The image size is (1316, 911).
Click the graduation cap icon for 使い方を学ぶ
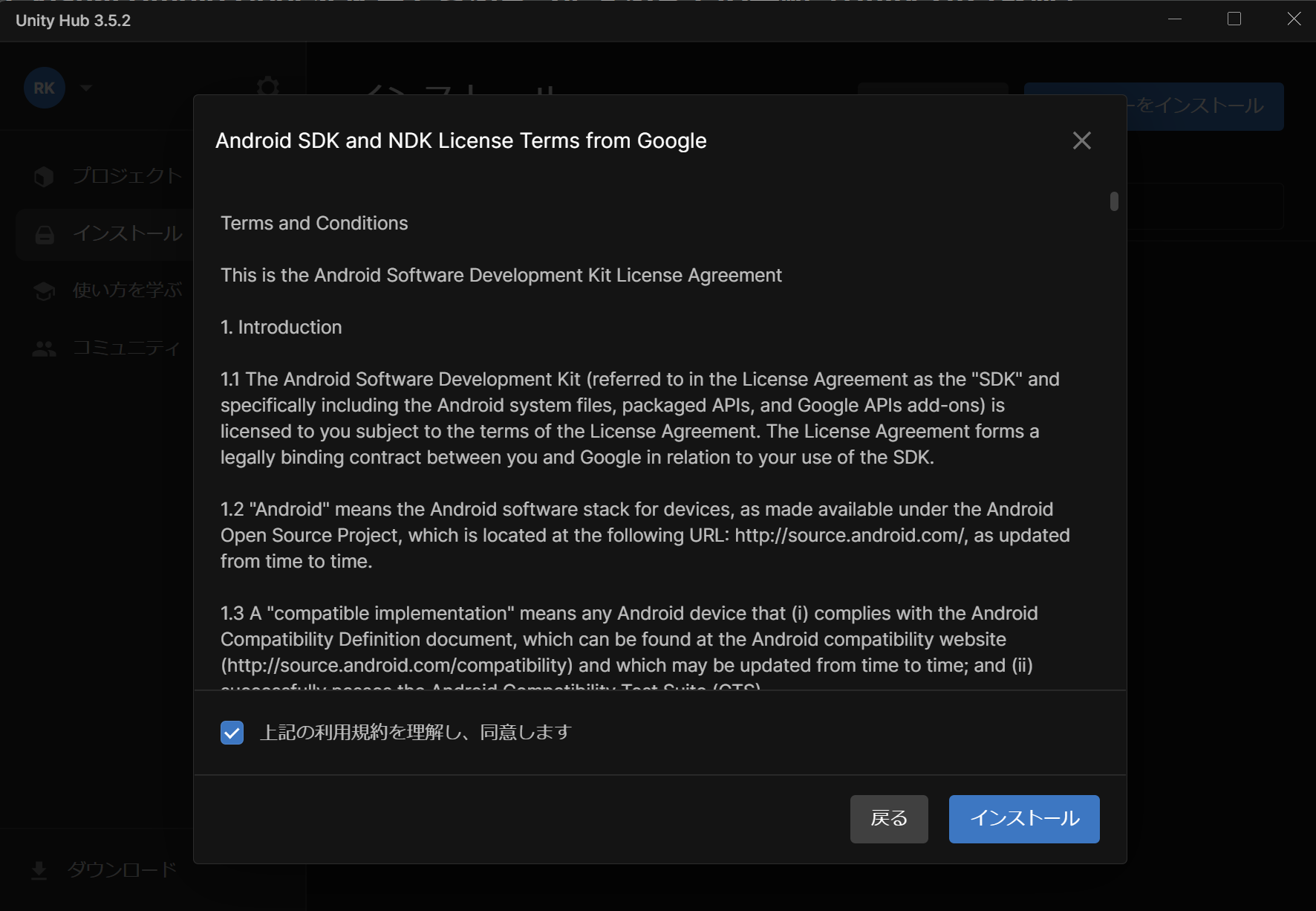[x=45, y=291]
